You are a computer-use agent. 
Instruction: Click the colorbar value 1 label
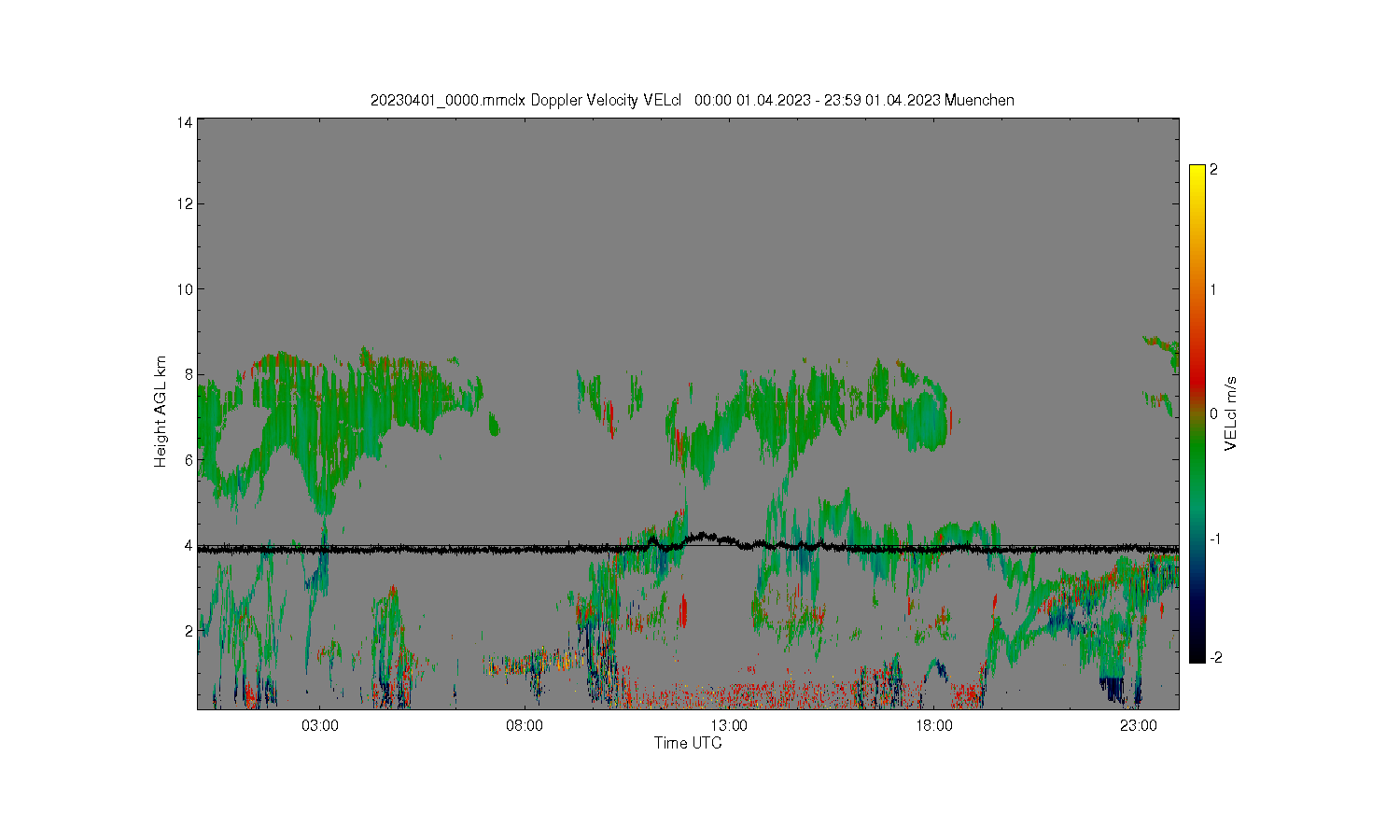point(1213,289)
